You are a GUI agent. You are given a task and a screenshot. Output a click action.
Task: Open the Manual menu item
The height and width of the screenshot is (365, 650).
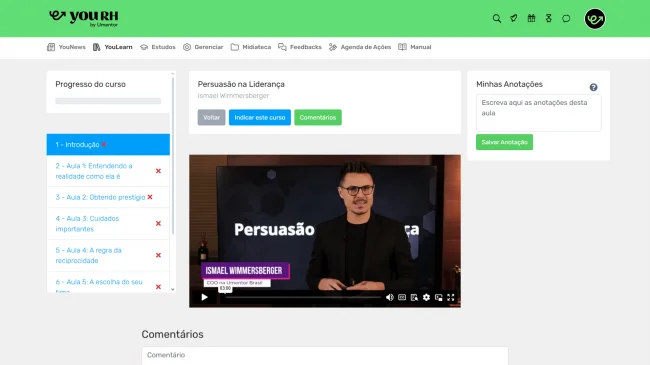[415, 47]
